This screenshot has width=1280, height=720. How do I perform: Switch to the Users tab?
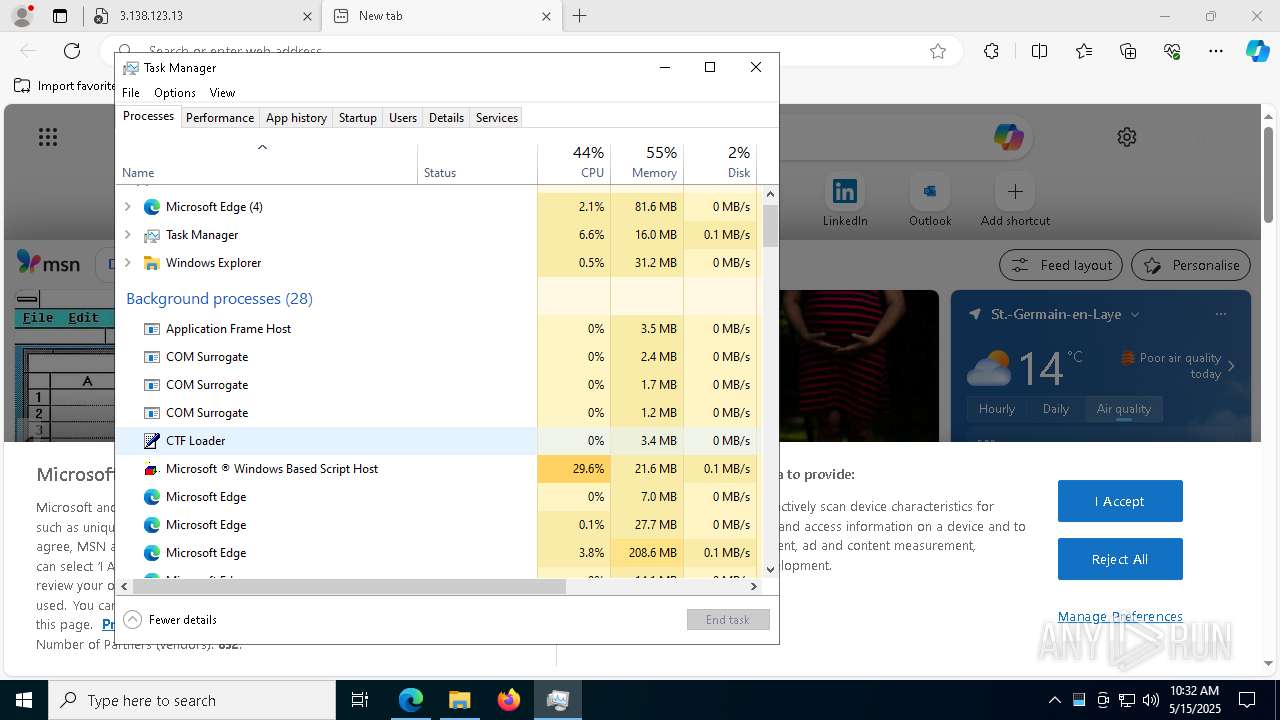click(x=403, y=118)
